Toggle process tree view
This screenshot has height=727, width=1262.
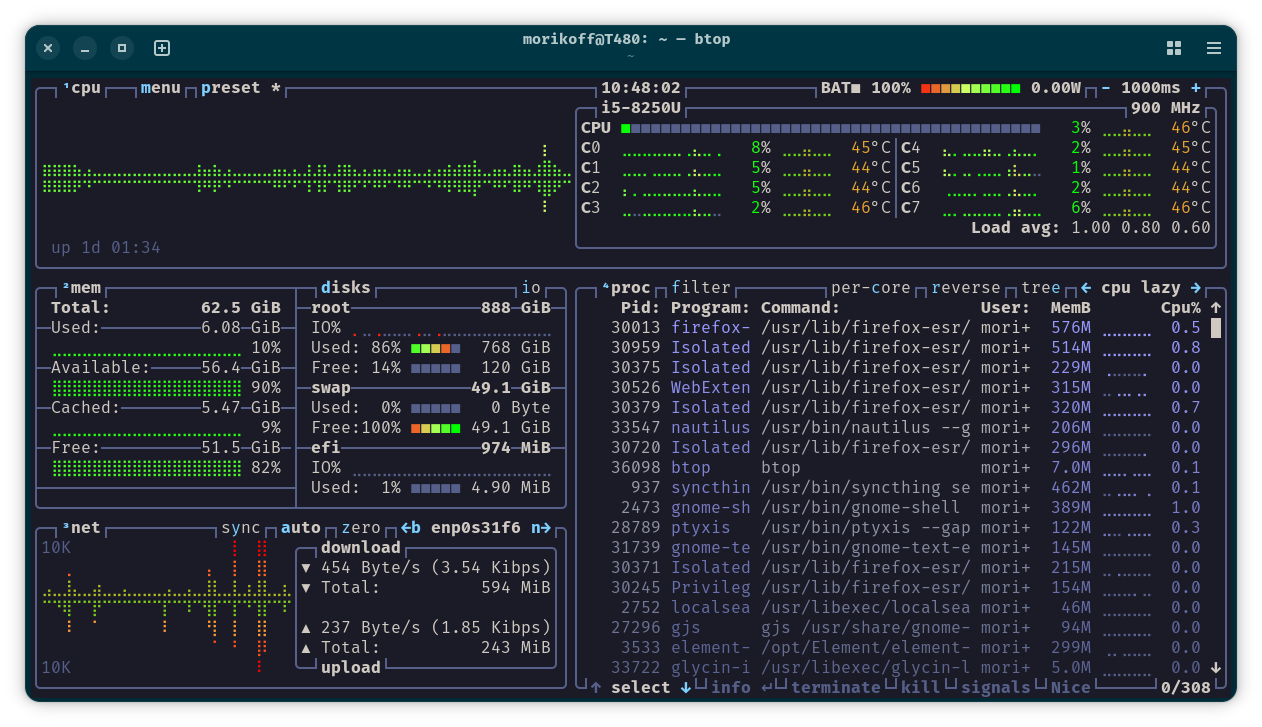(x=1041, y=288)
